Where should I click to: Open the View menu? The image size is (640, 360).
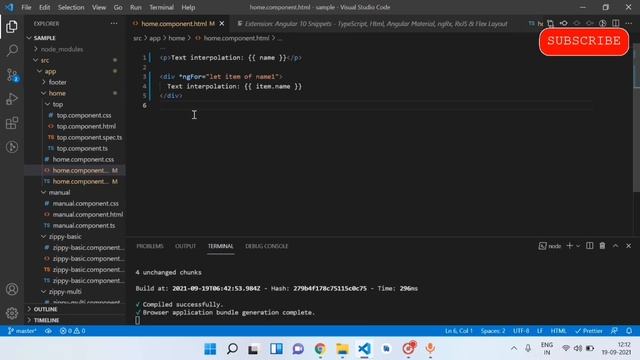(x=99, y=7)
